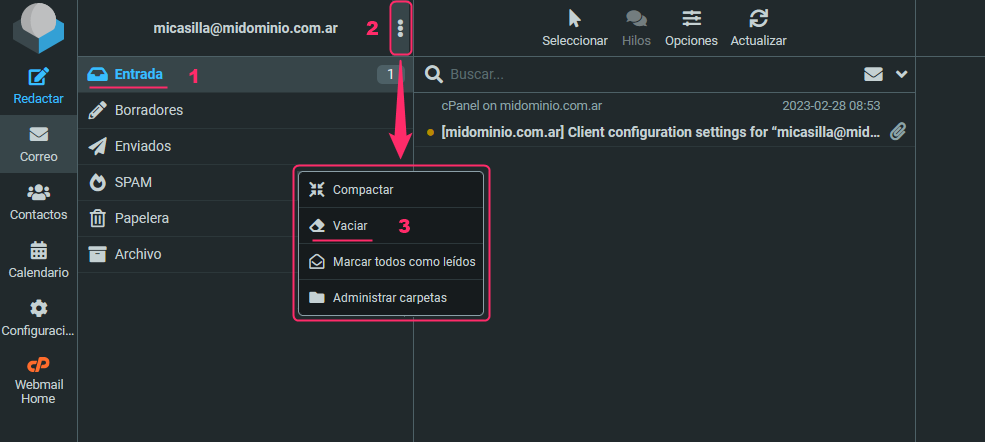Click Actualizar to refresh mail
The width and height of the screenshot is (985, 442).
coord(758,28)
